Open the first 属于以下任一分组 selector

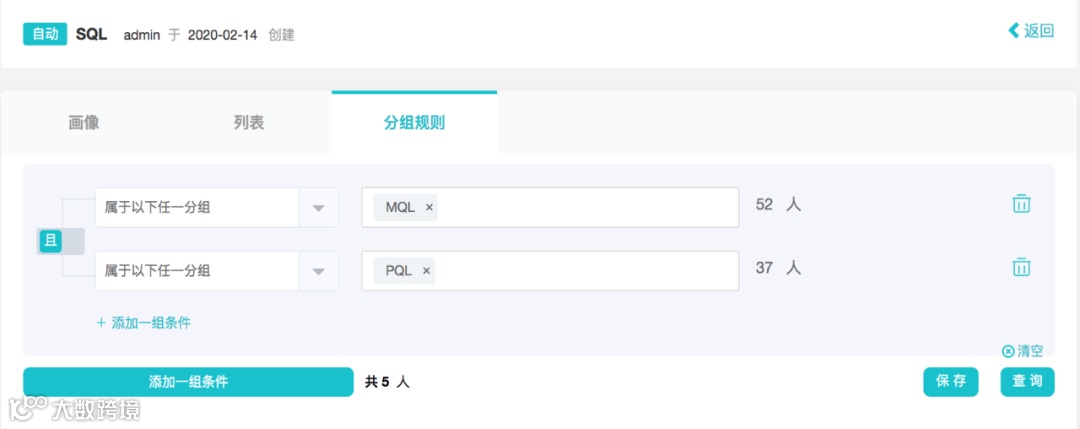tap(198, 208)
